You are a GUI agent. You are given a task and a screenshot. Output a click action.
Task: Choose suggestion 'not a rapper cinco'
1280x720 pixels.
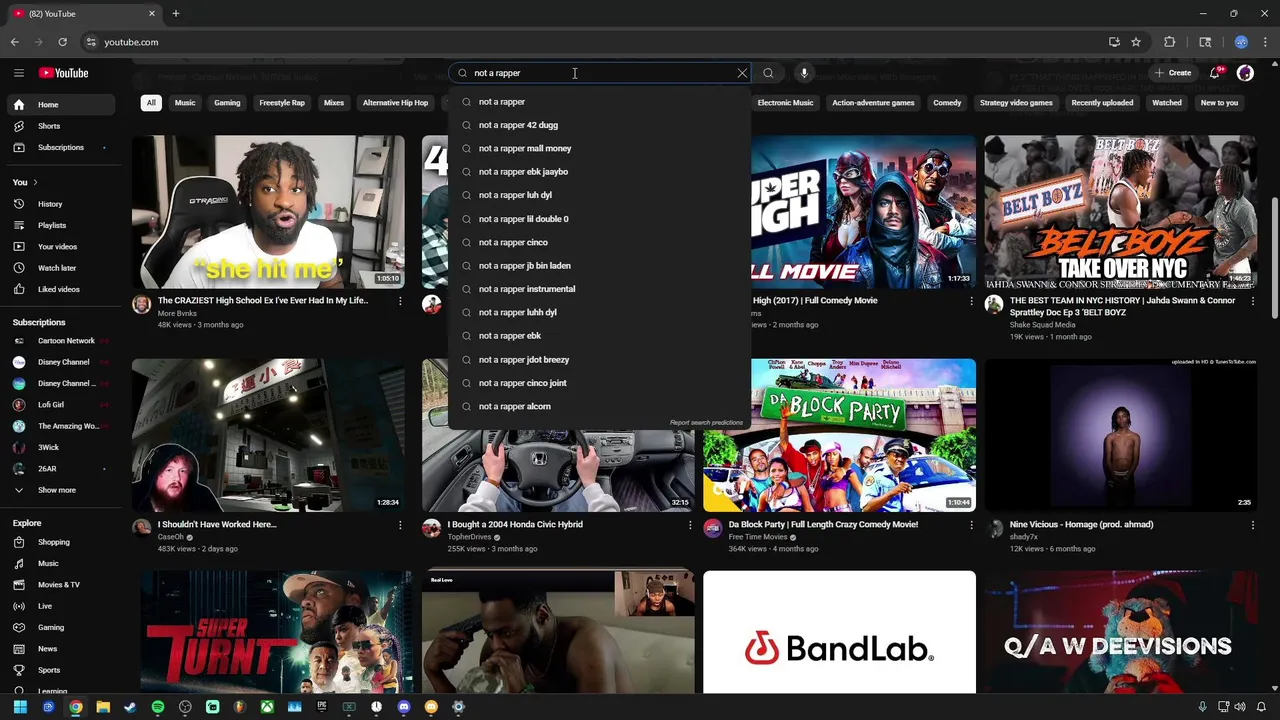pyautogui.click(x=600, y=242)
